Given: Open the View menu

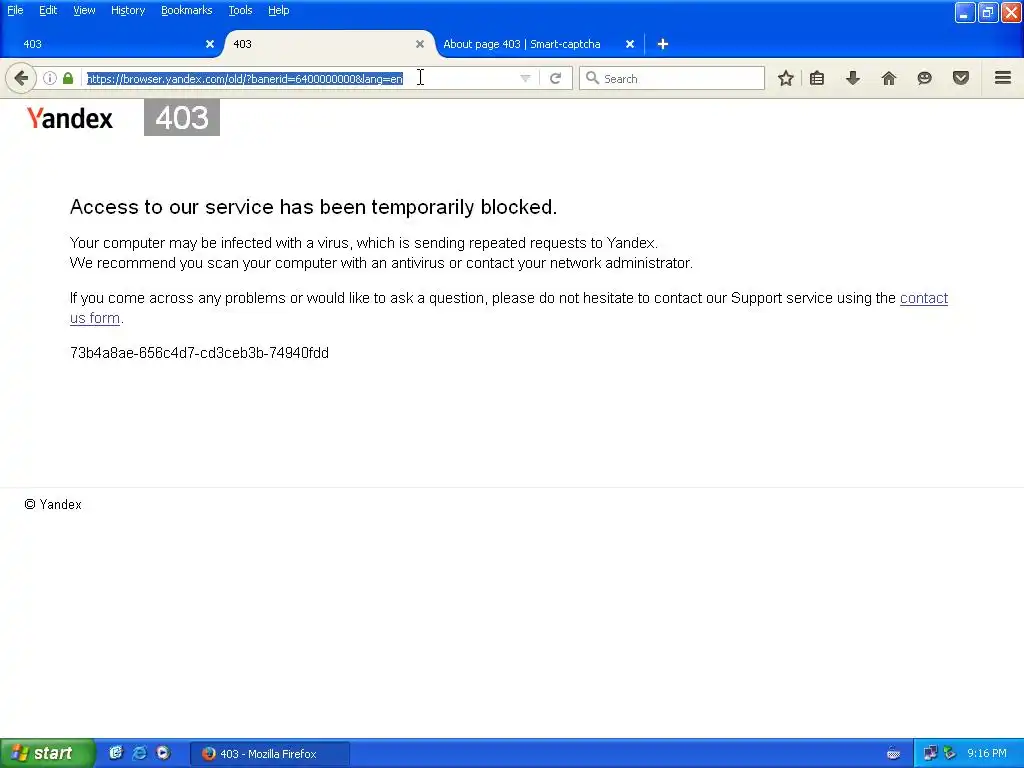Looking at the screenshot, I should point(84,10).
